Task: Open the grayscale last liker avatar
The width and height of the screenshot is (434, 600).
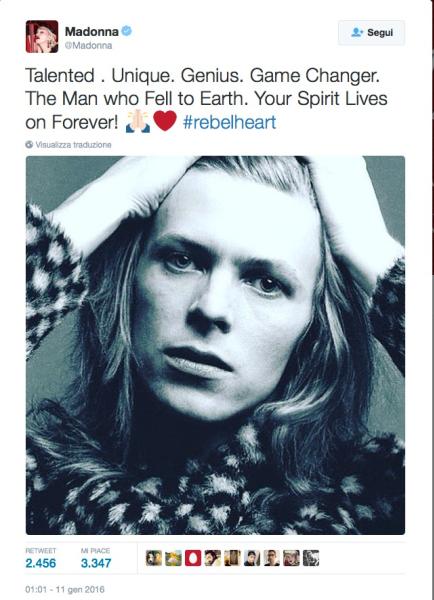Action: 311,558
